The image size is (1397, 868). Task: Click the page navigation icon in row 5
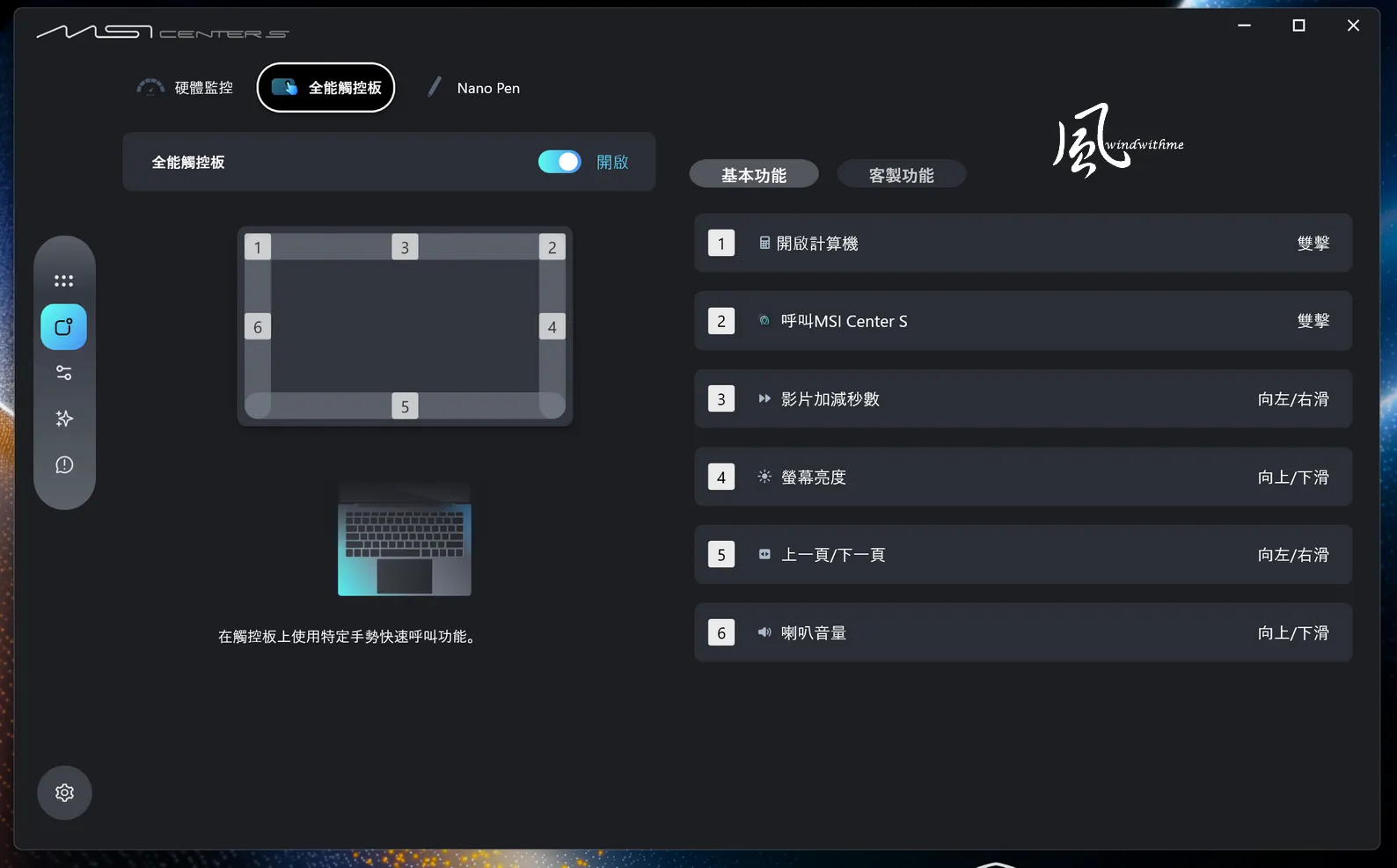pyautogui.click(x=764, y=554)
